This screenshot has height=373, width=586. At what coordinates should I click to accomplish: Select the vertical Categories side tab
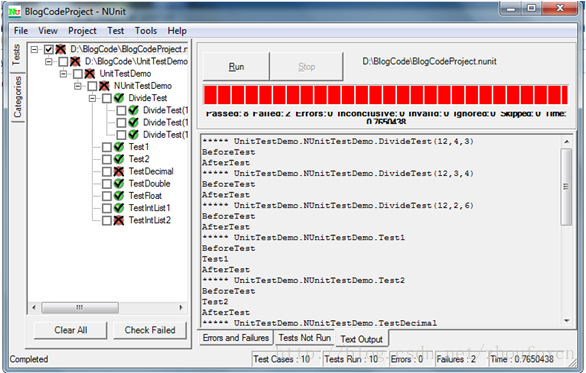point(18,97)
